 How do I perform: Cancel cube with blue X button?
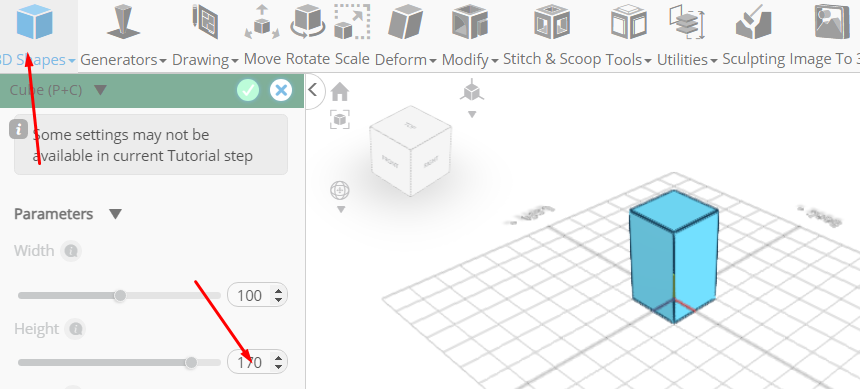click(x=281, y=90)
